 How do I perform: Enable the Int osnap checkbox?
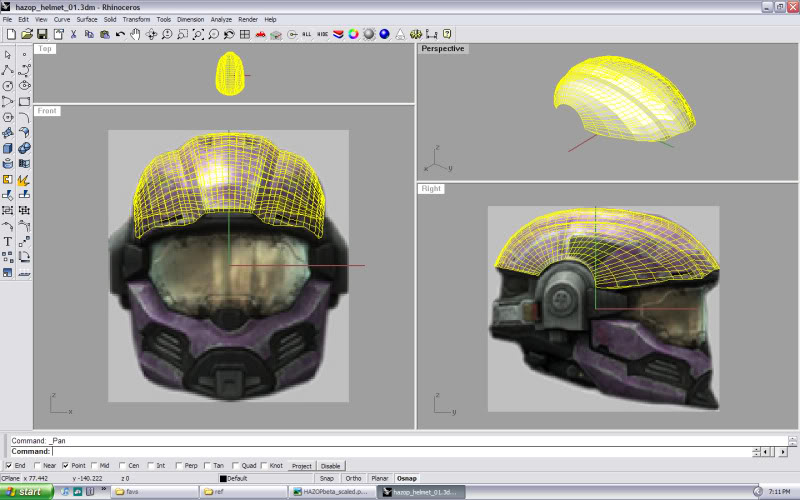pos(151,465)
